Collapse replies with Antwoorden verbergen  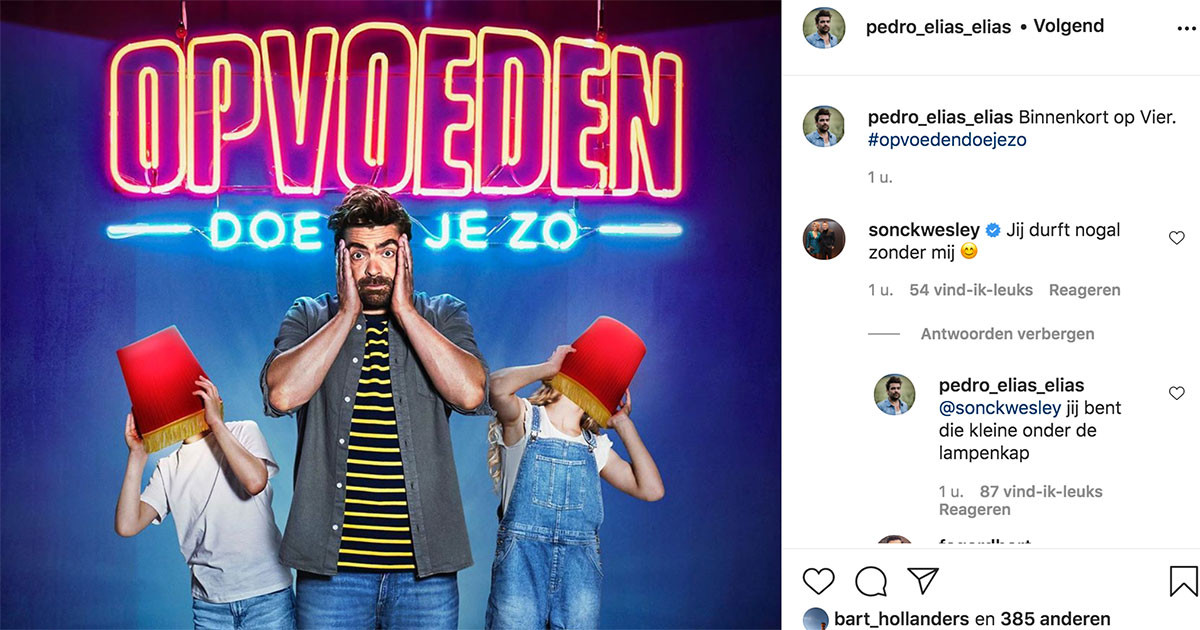1007,334
